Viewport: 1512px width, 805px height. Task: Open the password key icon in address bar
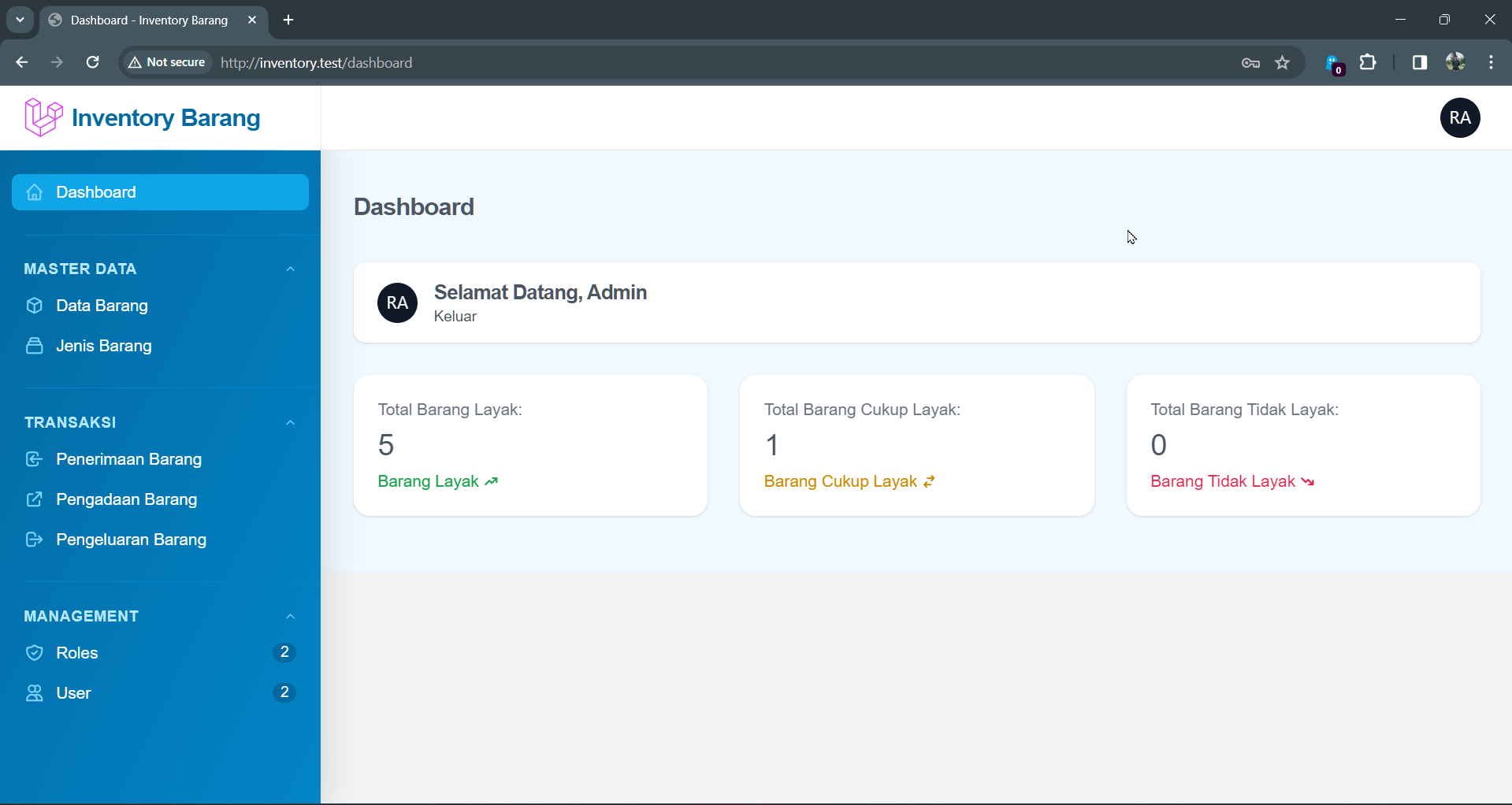1250,63
